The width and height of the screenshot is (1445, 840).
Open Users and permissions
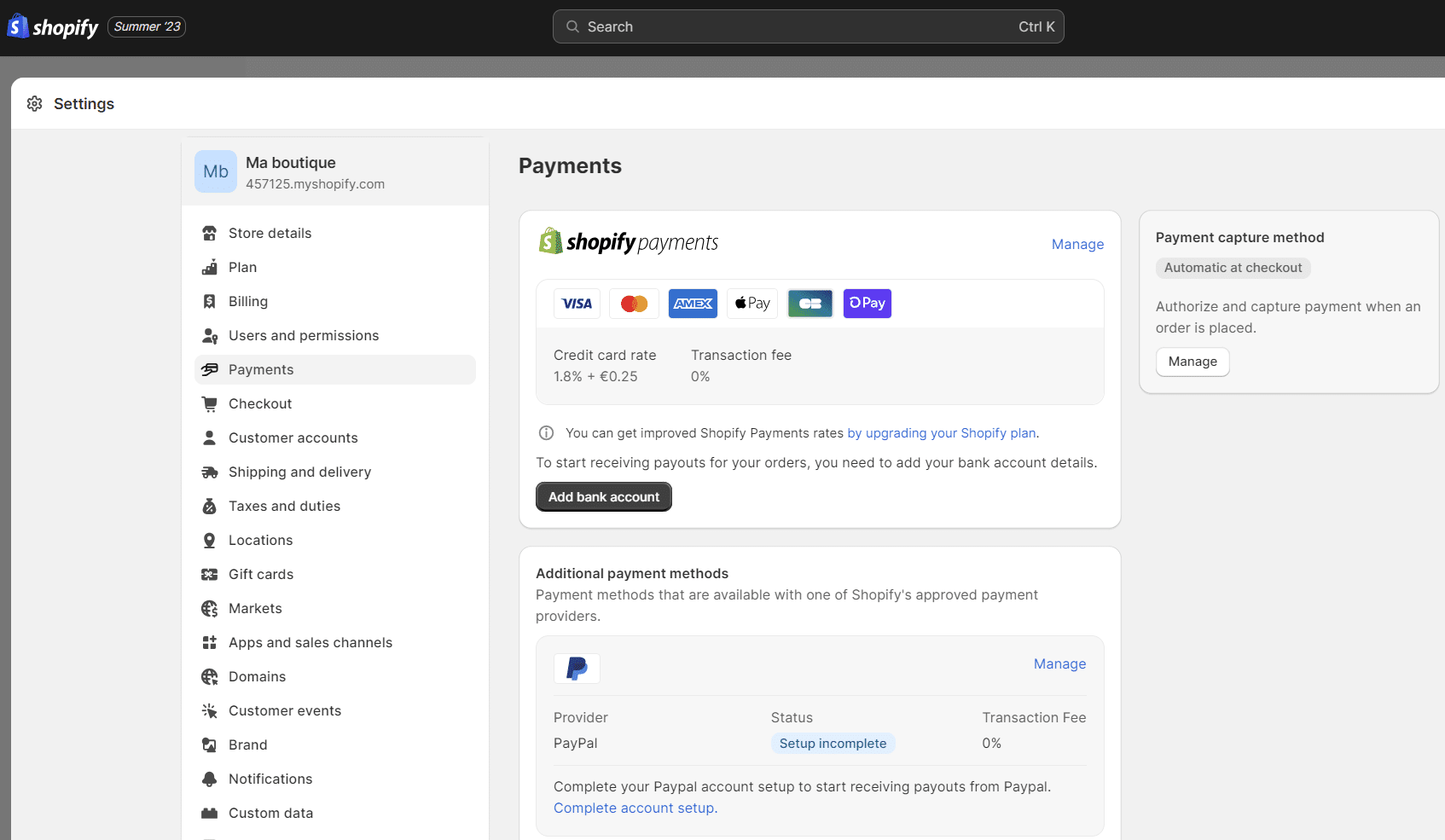coord(335,335)
